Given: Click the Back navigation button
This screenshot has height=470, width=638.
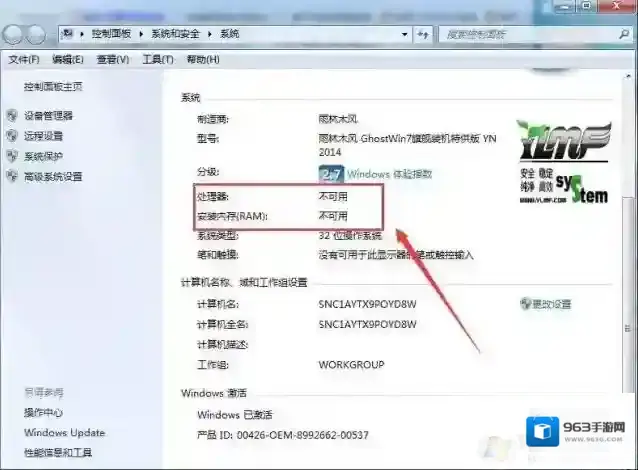Looking at the screenshot, I should point(13,35).
